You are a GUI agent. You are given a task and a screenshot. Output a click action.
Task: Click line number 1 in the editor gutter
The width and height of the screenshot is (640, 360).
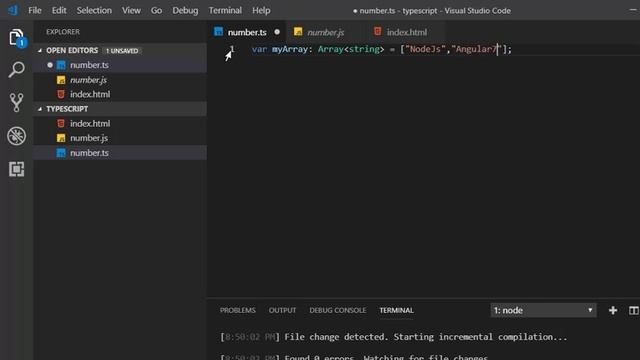tap(232, 49)
